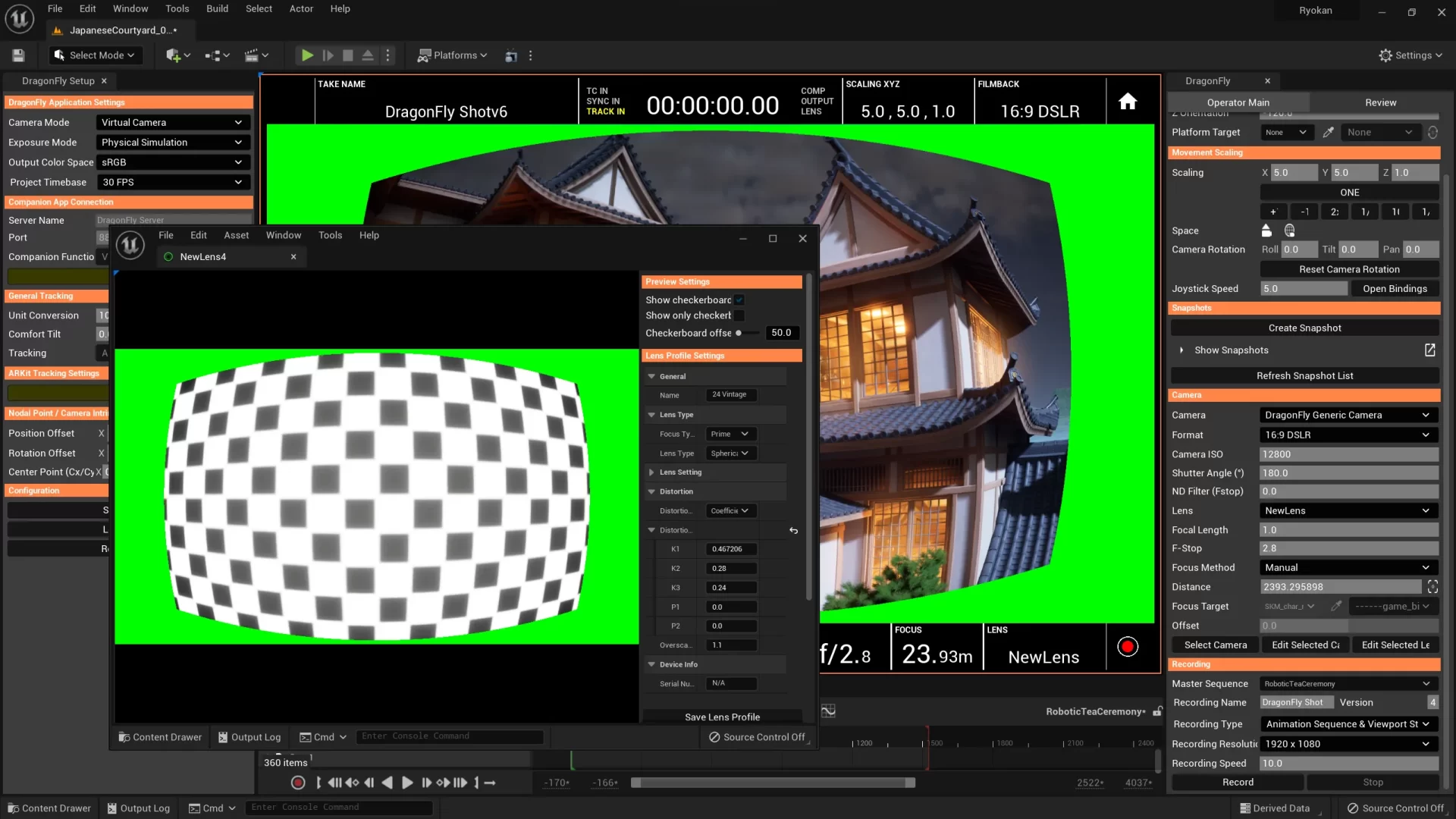Switch to the Review tab
The height and width of the screenshot is (819, 1456).
click(x=1380, y=102)
